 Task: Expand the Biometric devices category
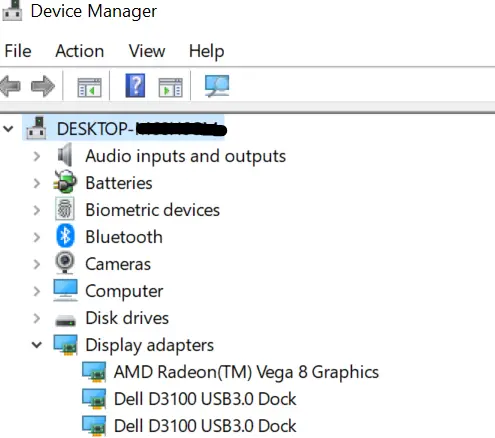tap(37, 210)
